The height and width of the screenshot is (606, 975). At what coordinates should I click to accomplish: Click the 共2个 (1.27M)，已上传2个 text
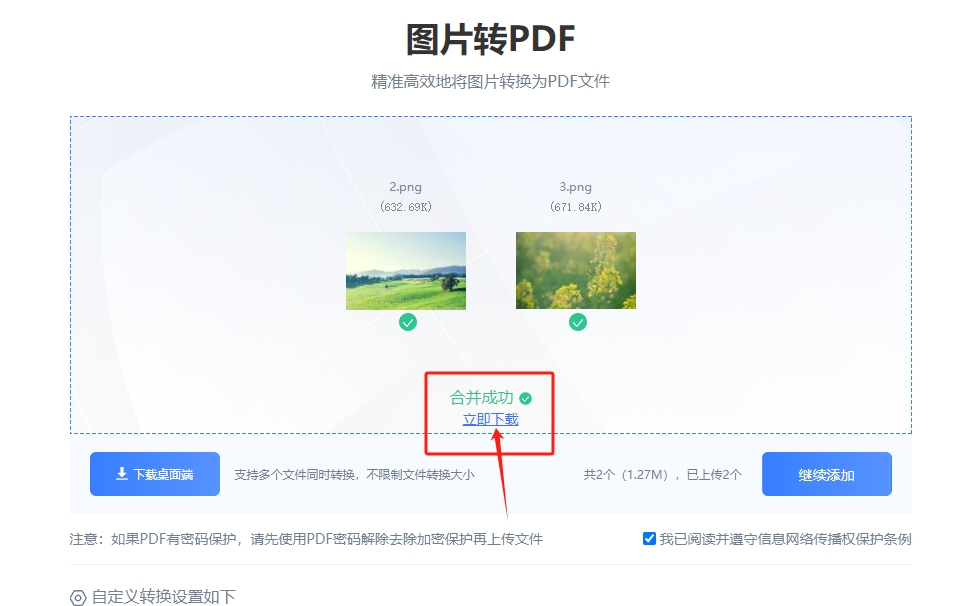[662, 475]
